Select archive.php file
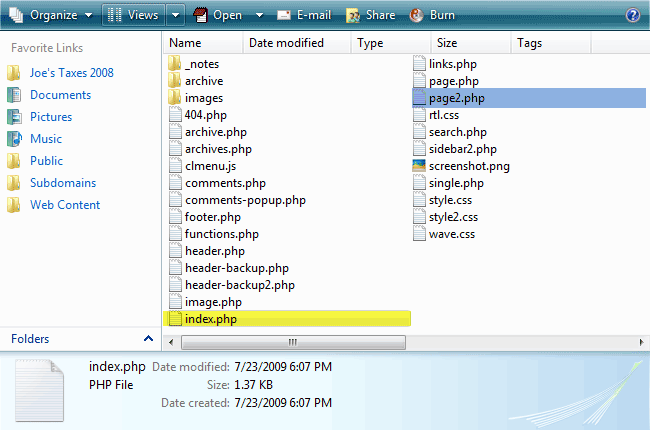Viewport: 650px width, 430px height. 208,132
